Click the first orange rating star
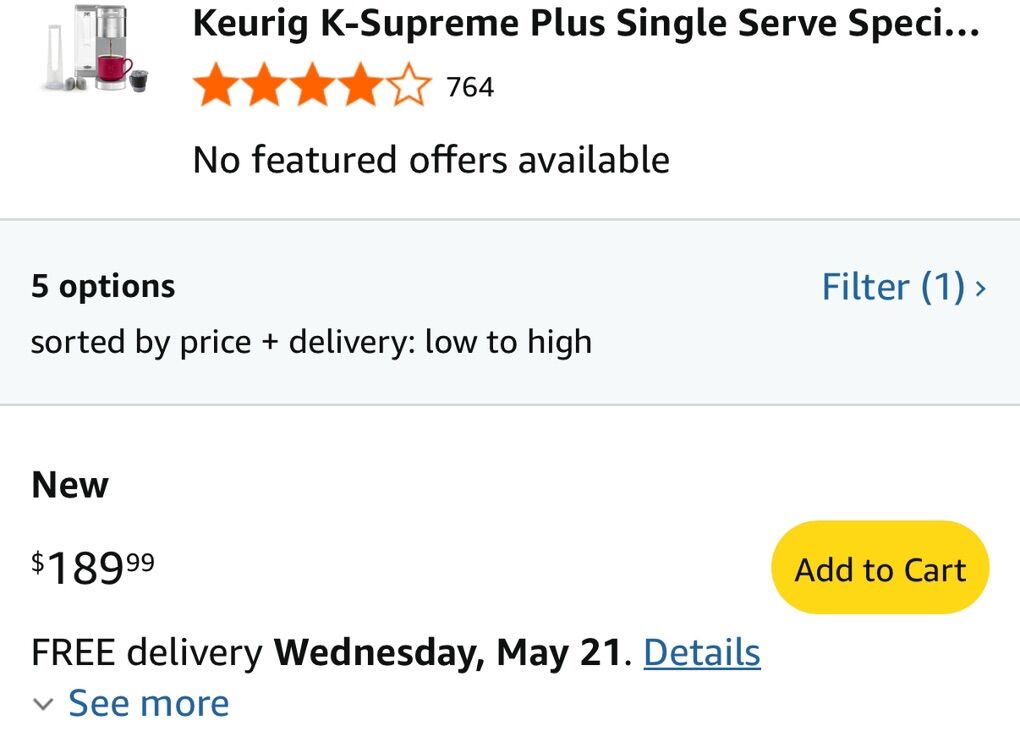This screenshot has height=748, width=1020. 213,87
